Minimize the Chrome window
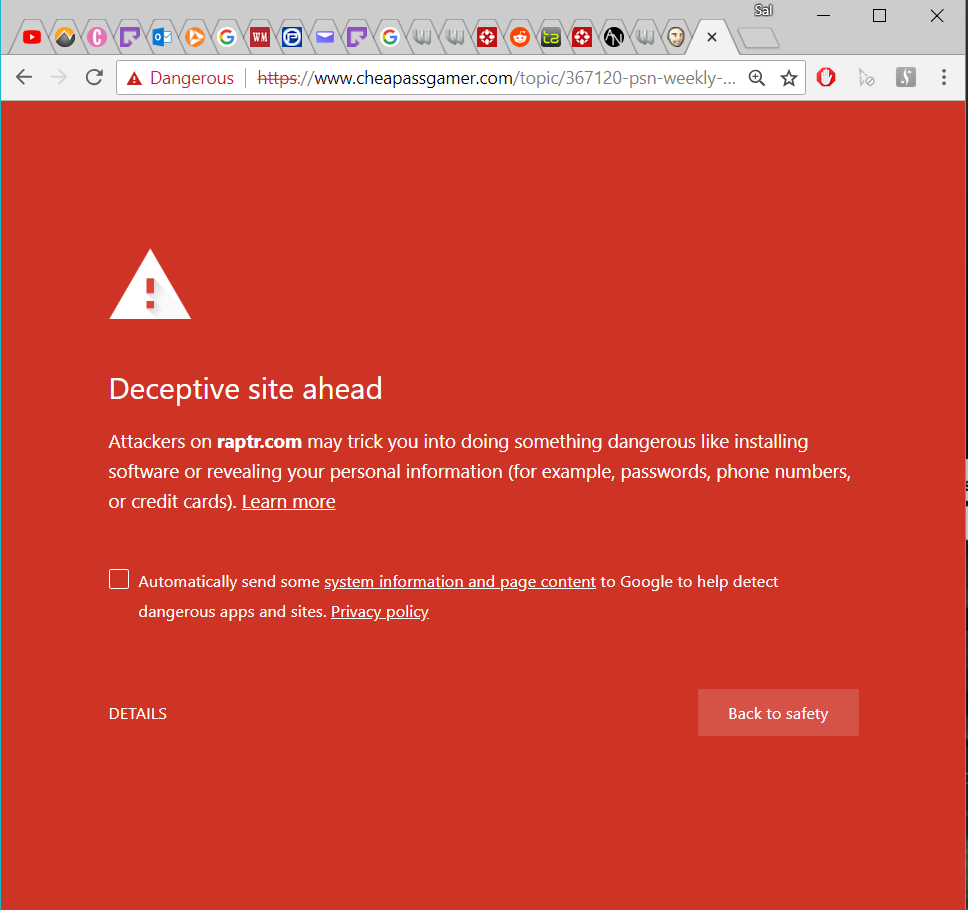 [x=824, y=15]
